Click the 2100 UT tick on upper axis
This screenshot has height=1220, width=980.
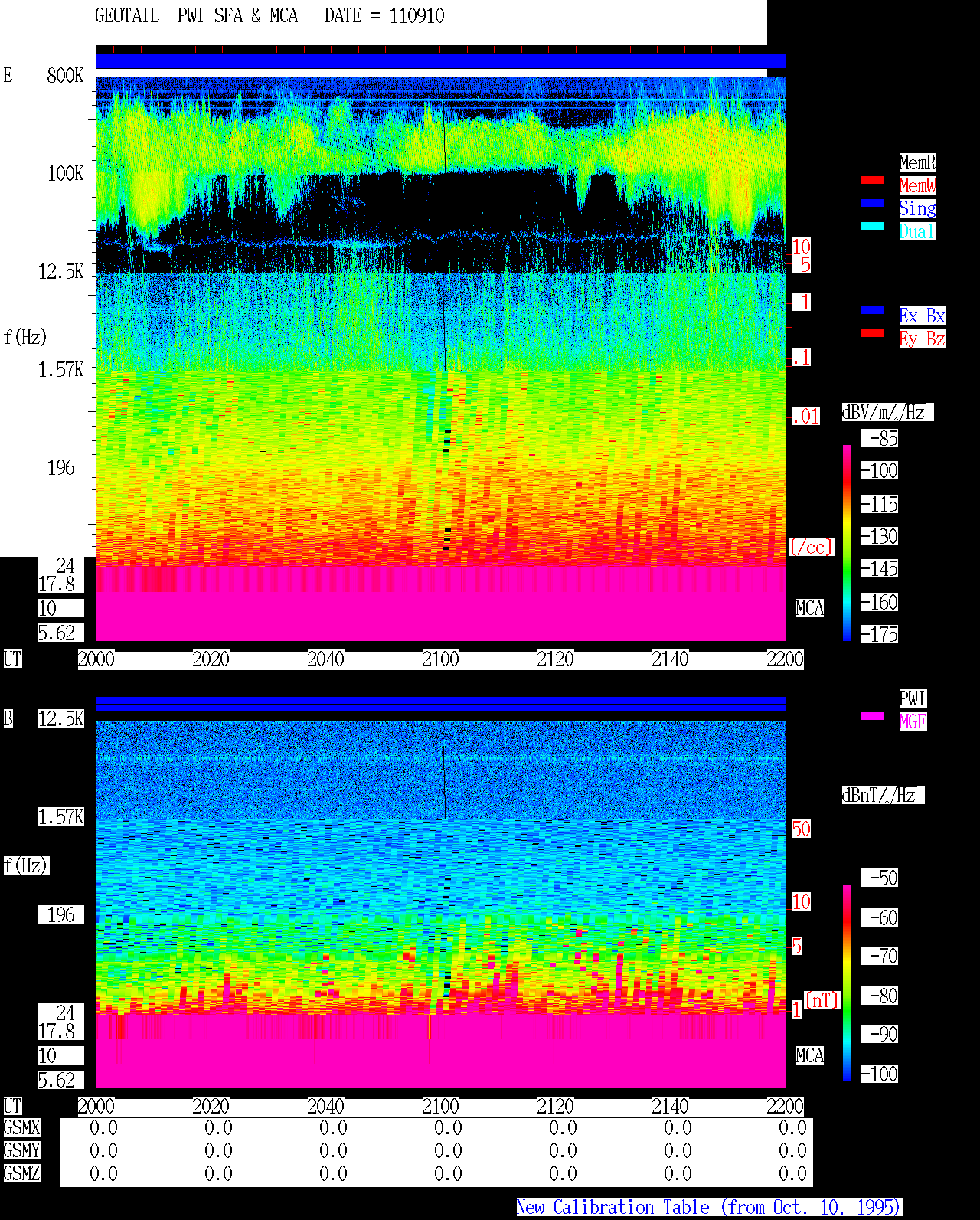[440, 659]
